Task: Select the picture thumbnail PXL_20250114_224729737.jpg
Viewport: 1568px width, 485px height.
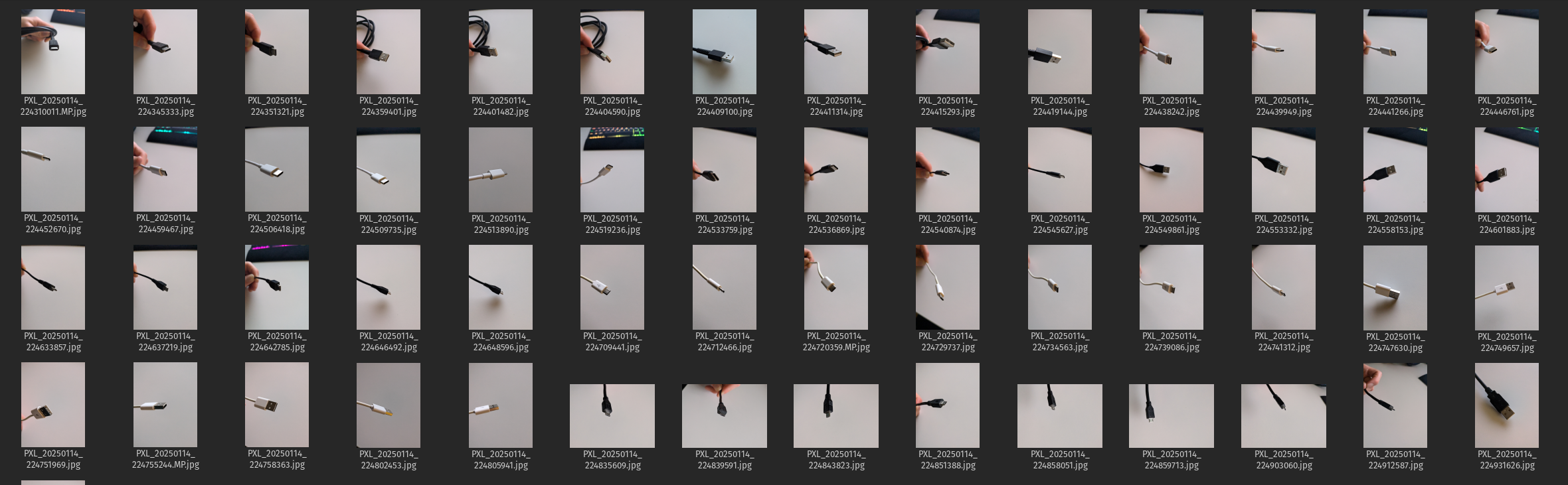Action: [948, 287]
